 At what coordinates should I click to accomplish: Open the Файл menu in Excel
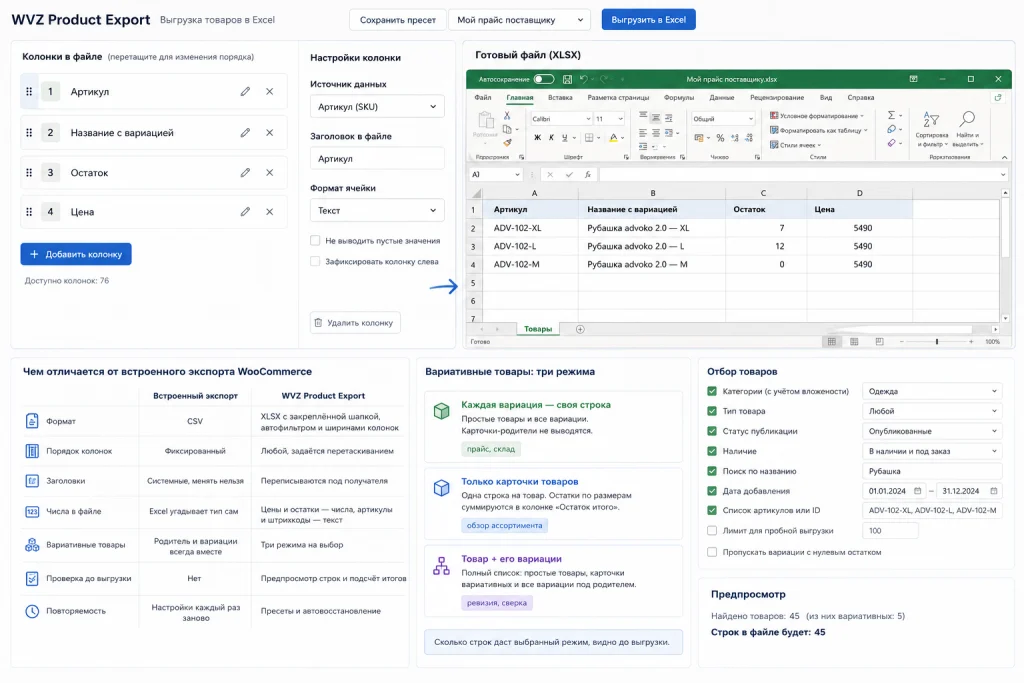click(483, 97)
